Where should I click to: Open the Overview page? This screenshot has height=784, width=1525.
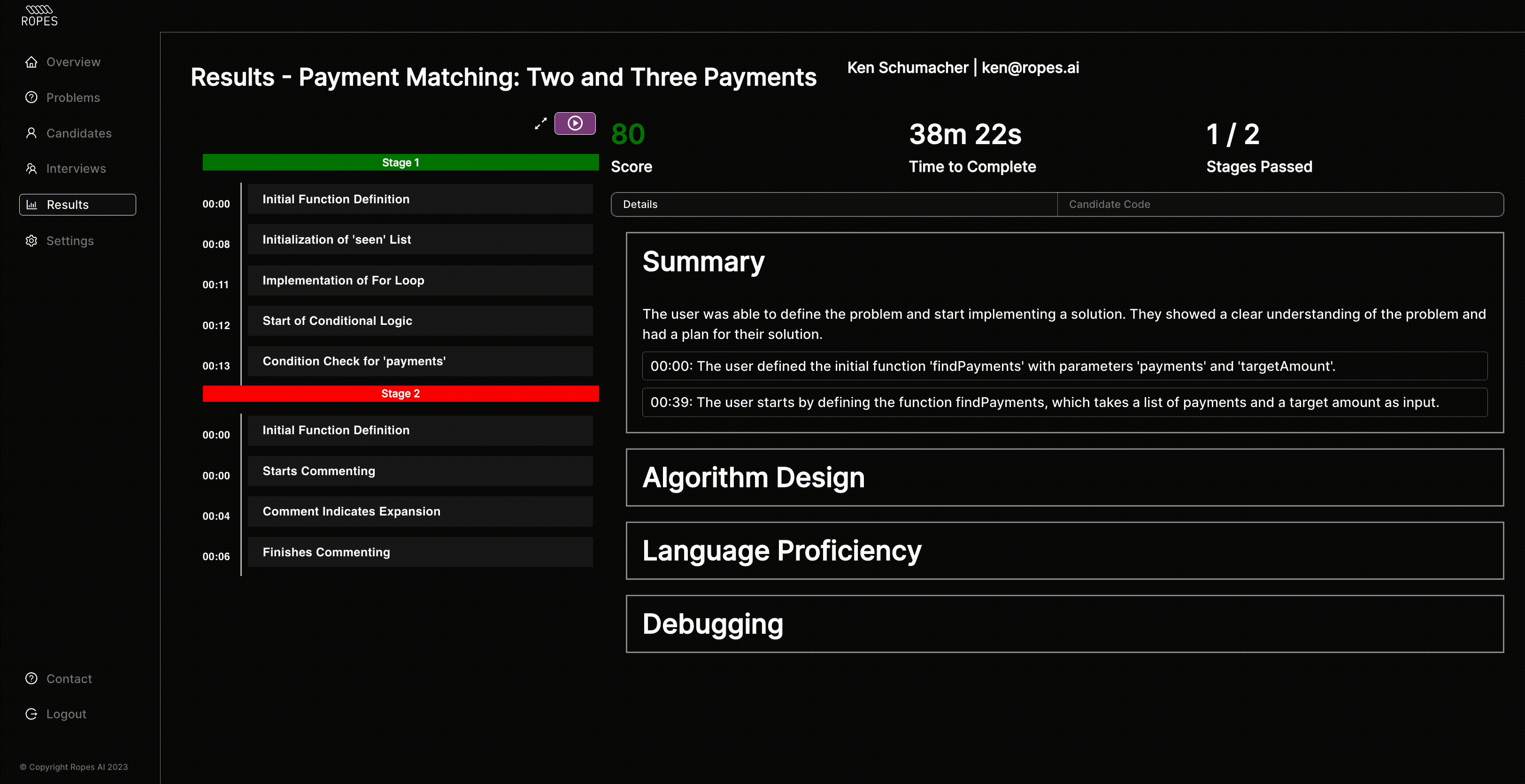[x=73, y=61]
